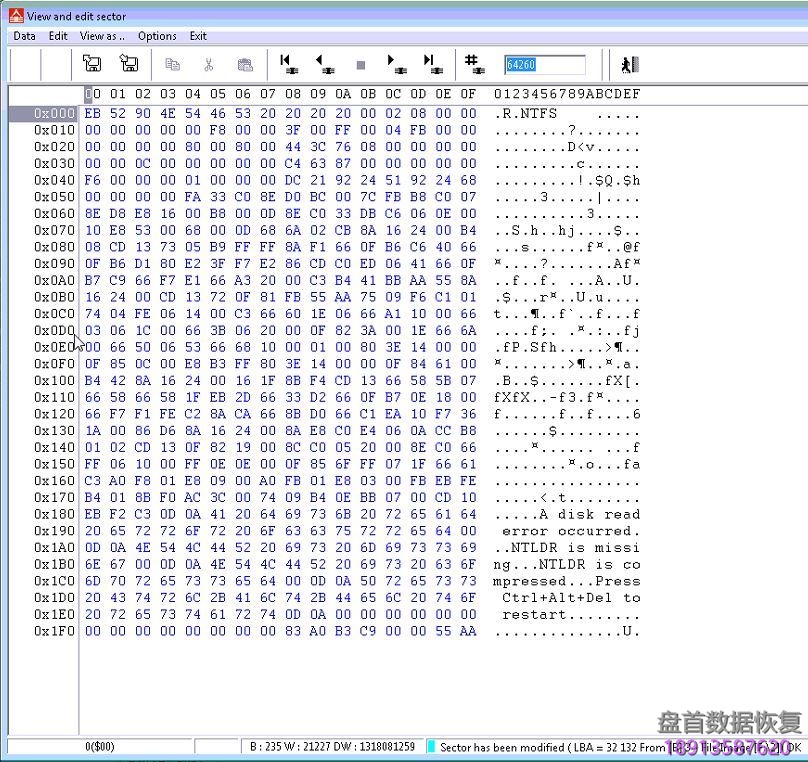Open the Data menu
This screenshot has height=762, width=808.
[x=24, y=36]
